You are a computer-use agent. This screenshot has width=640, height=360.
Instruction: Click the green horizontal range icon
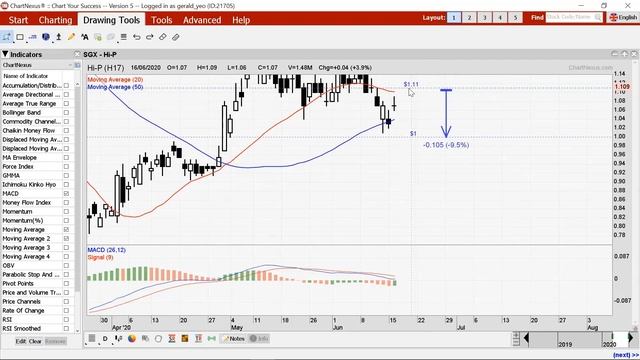pos(211,338)
